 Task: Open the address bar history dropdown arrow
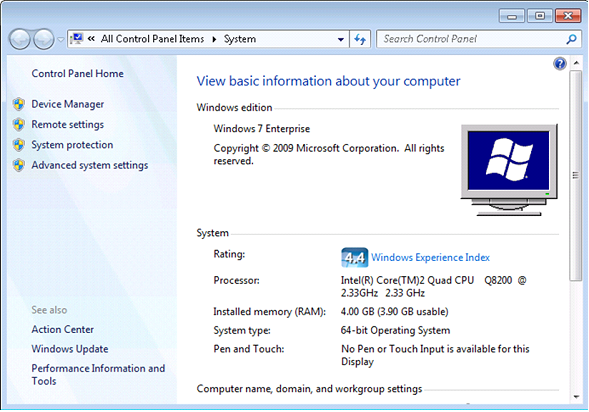[341, 39]
